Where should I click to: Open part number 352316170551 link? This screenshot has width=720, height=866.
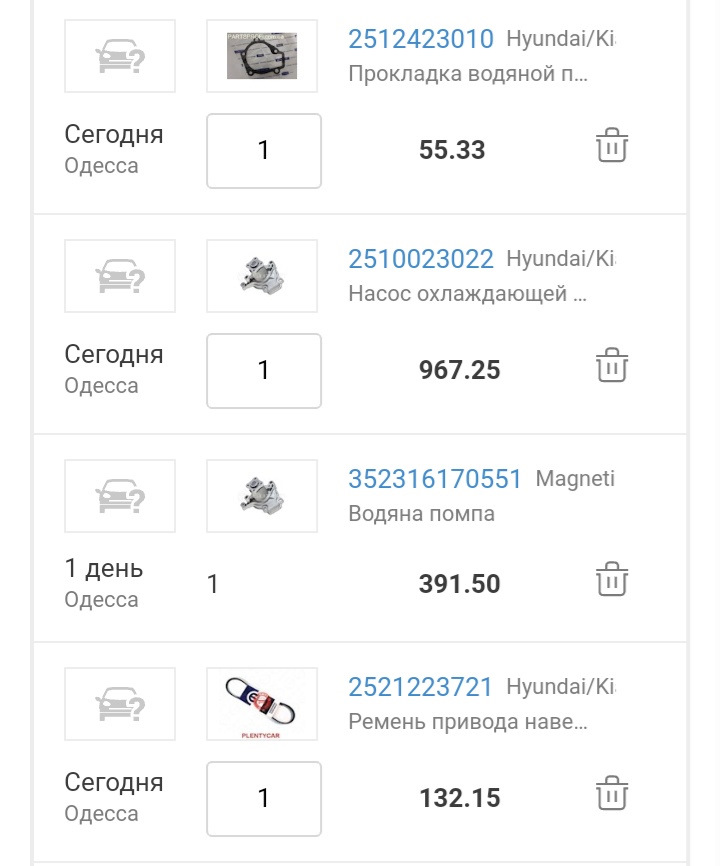point(435,480)
